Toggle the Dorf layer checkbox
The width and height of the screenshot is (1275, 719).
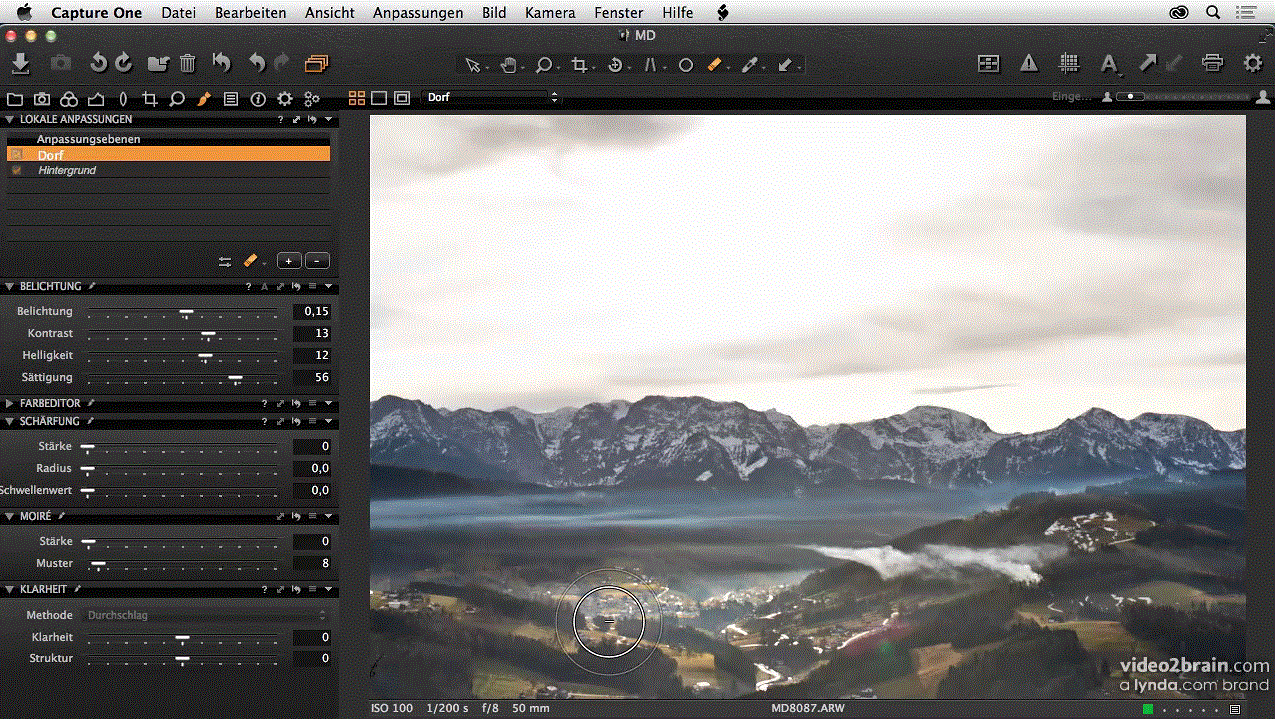pyautogui.click(x=16, y=155)
